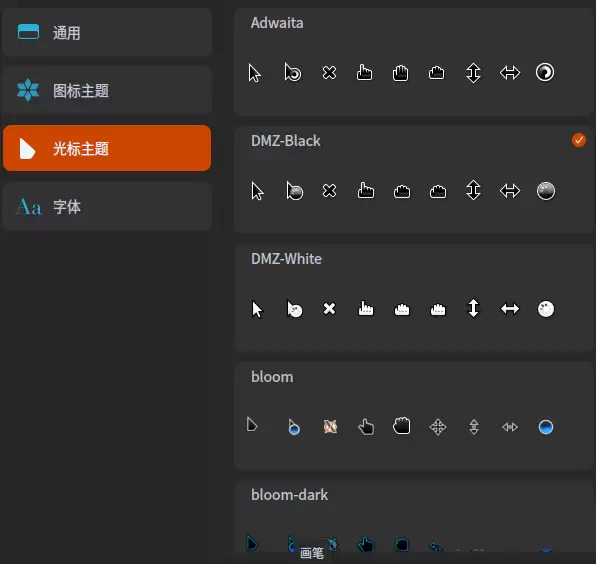Click the bloom open grab hand preview
596x564 pixels.
click(401, 426)
